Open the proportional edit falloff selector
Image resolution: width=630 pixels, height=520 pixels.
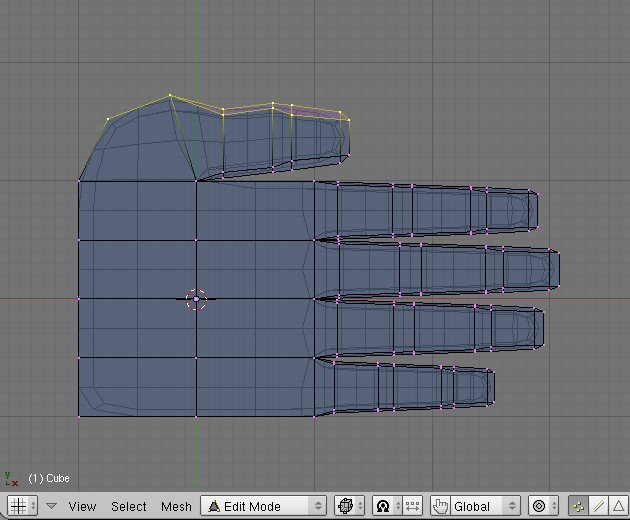pyautogui.click(x=543, y=506)
